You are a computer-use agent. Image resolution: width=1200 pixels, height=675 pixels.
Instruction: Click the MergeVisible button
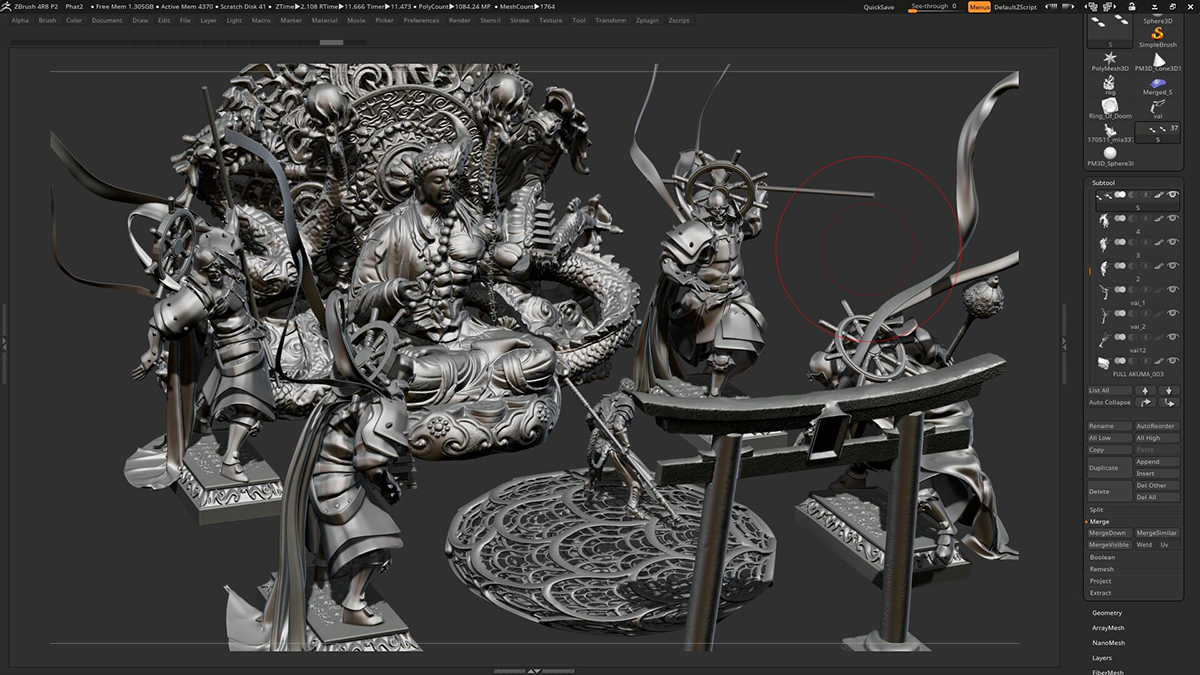pyautogui.click(x=1109, y=545)
